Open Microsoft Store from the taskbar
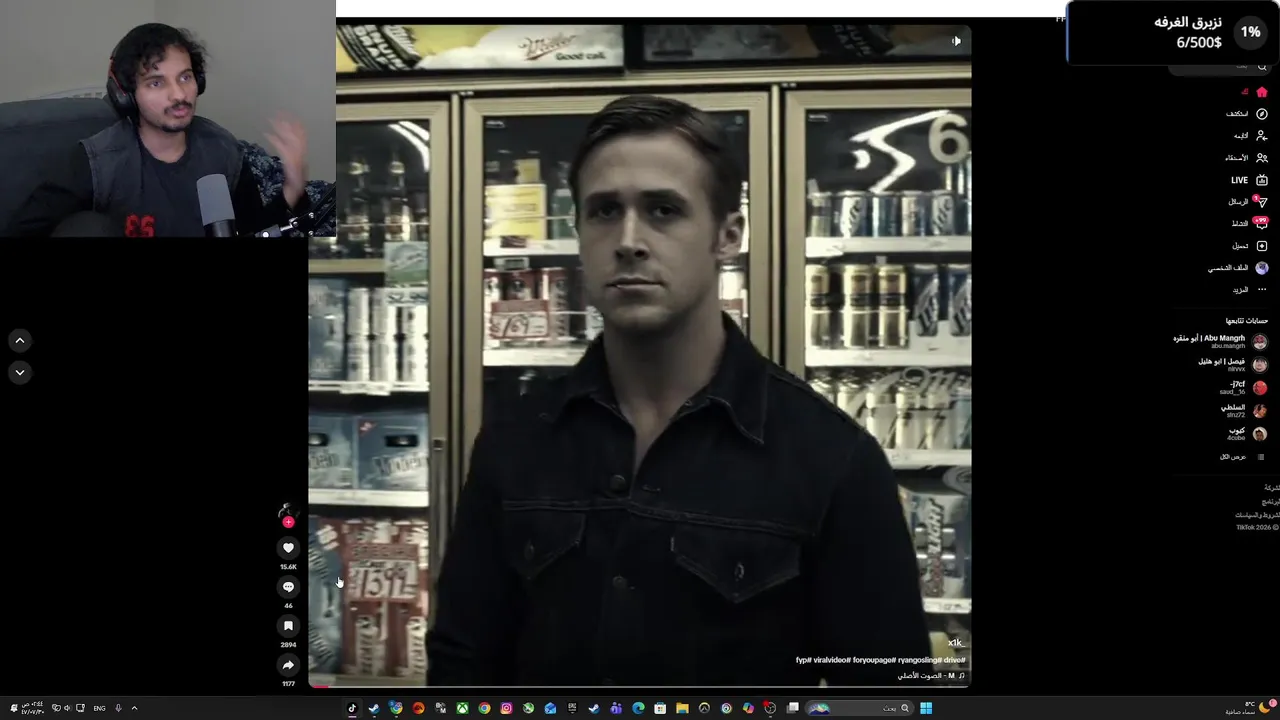Image resolution: width=1280 pixels, height=720 pixels. click(x=660, y=708)
